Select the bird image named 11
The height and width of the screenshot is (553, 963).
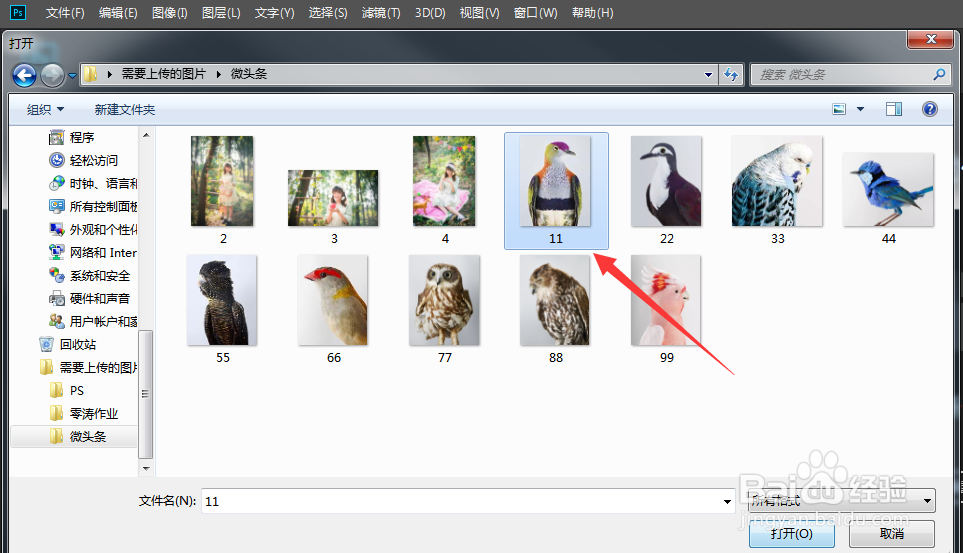pyautogui.click(x=556, y=190)
